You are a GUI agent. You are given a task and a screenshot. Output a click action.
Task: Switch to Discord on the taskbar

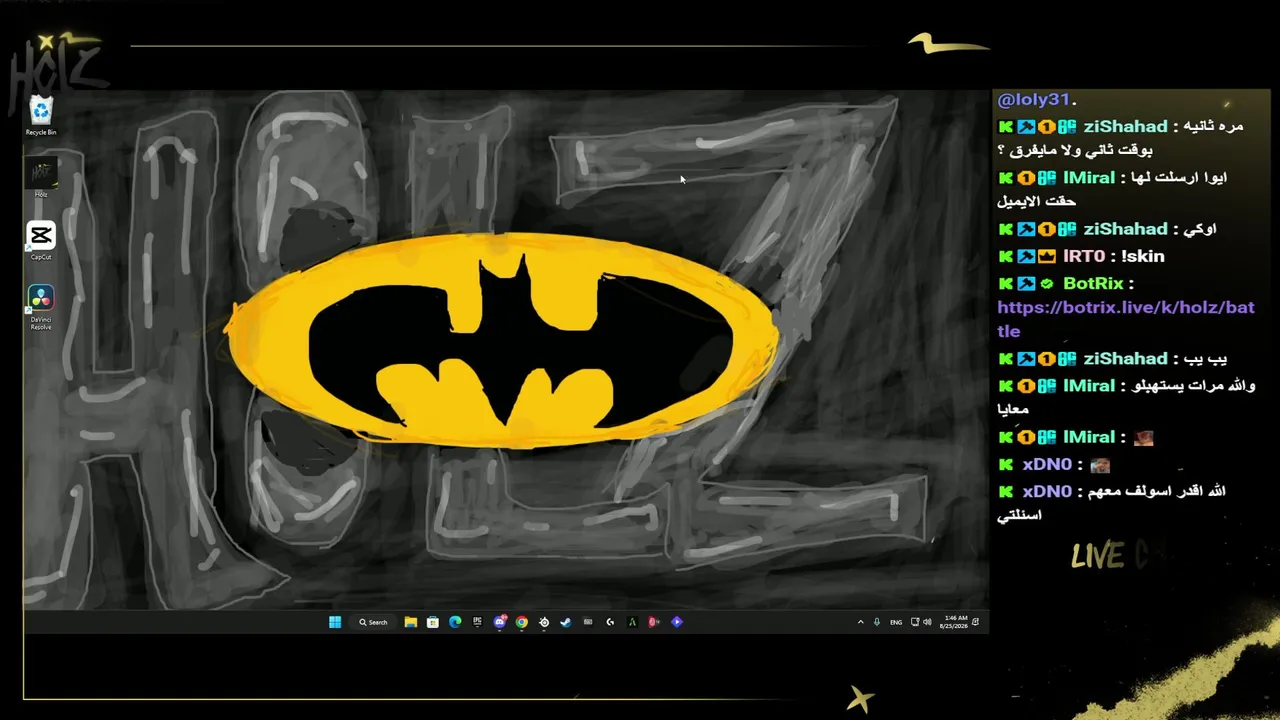(x=500, y=622)
